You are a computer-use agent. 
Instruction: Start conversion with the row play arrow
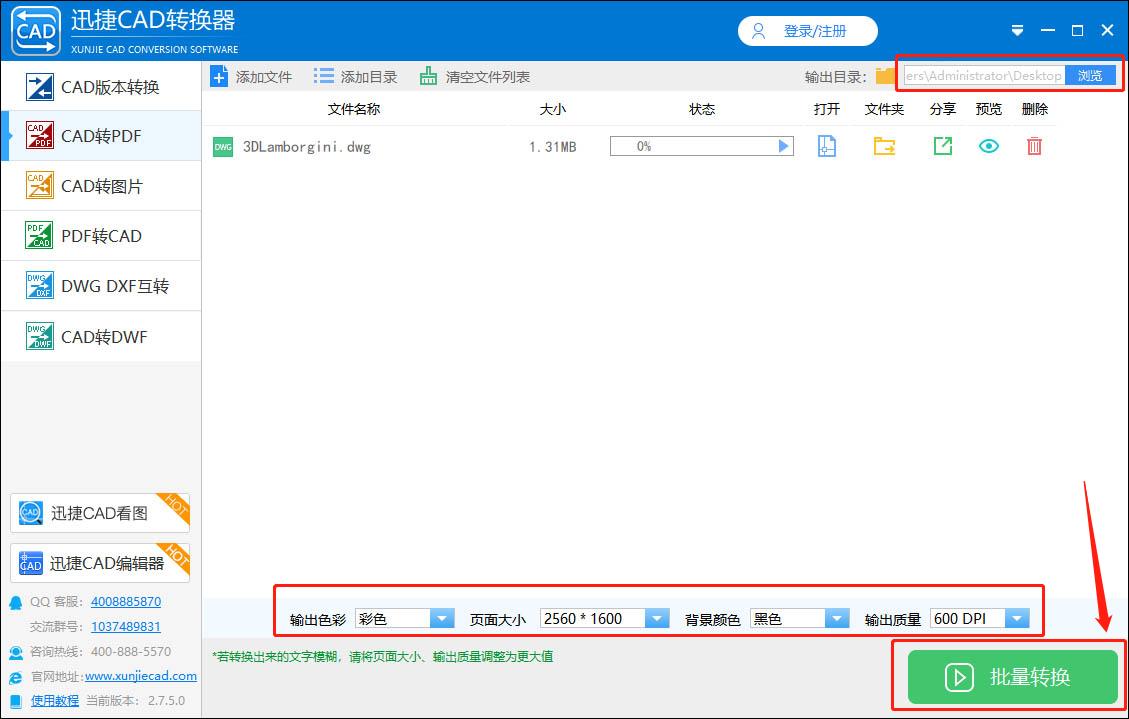pyautogui.click(x=783, y=145)
